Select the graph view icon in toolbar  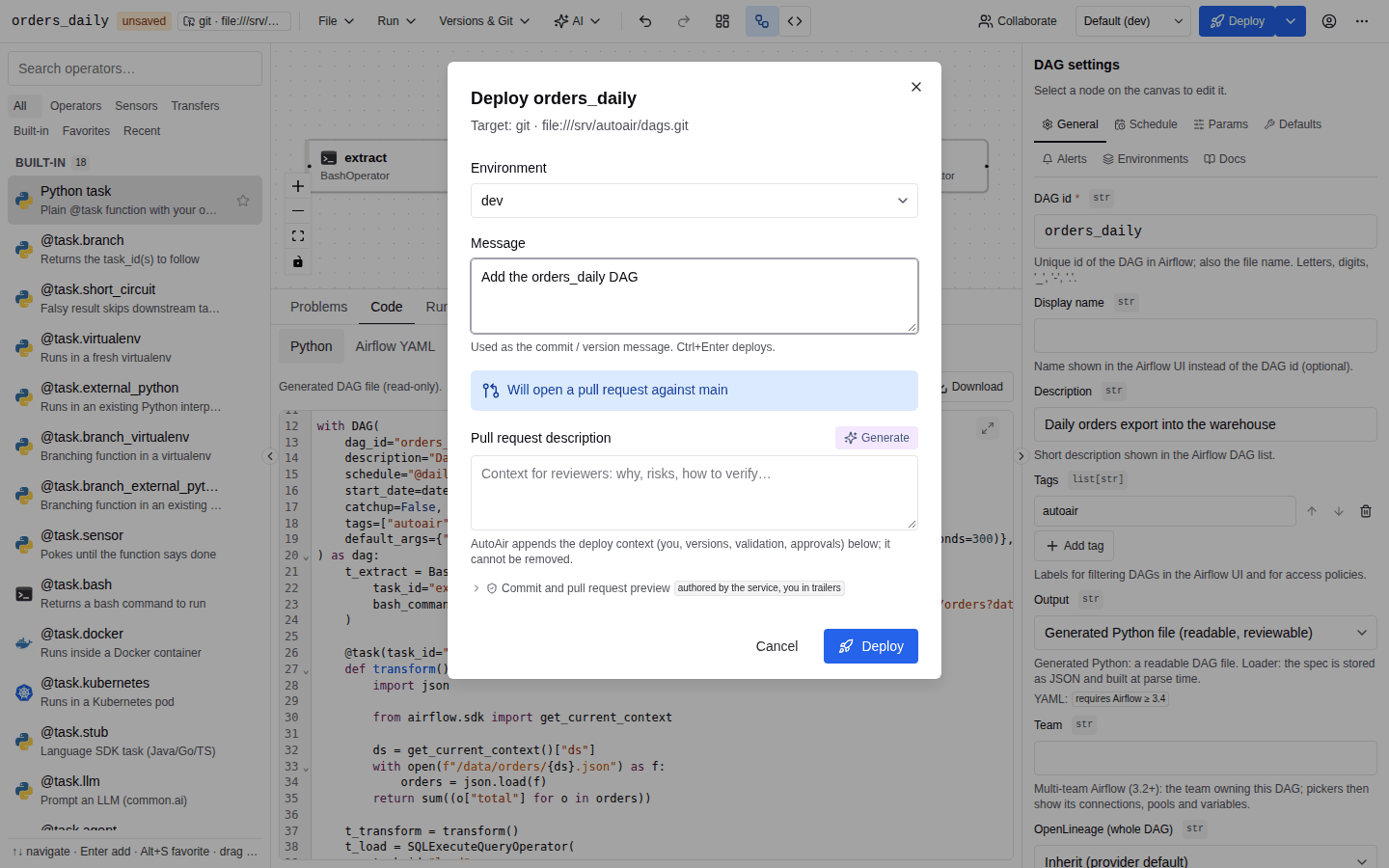tap(762, 21)
